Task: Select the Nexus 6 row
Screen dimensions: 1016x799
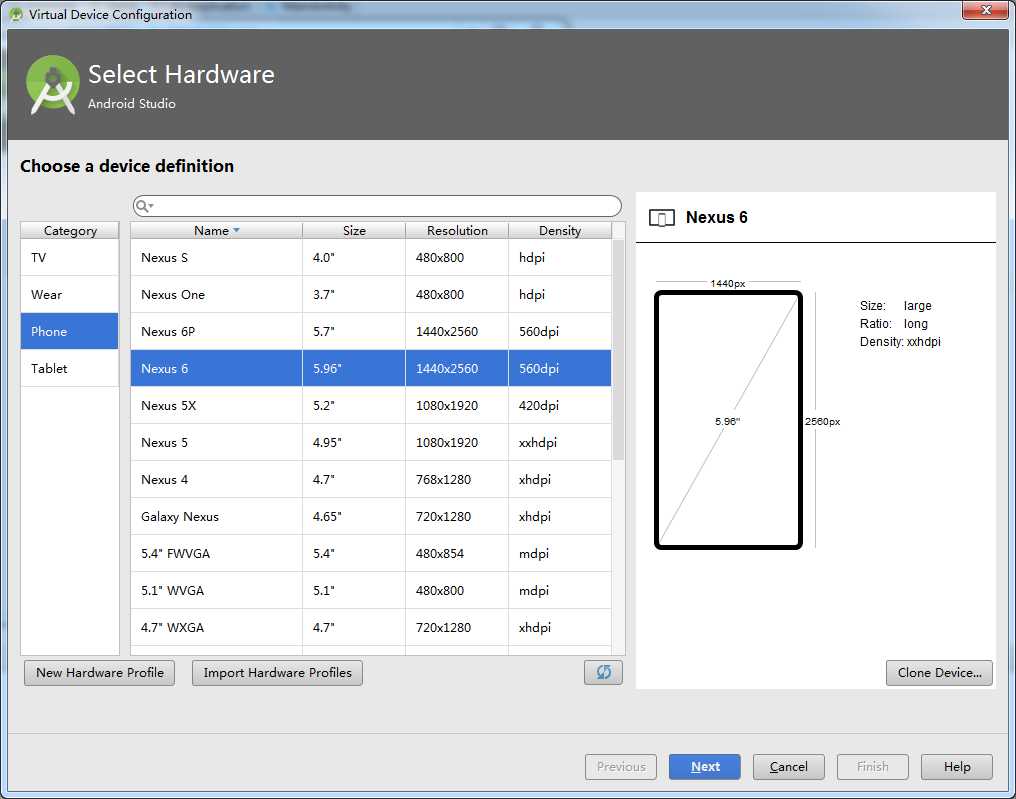Action: pos(371,368)
